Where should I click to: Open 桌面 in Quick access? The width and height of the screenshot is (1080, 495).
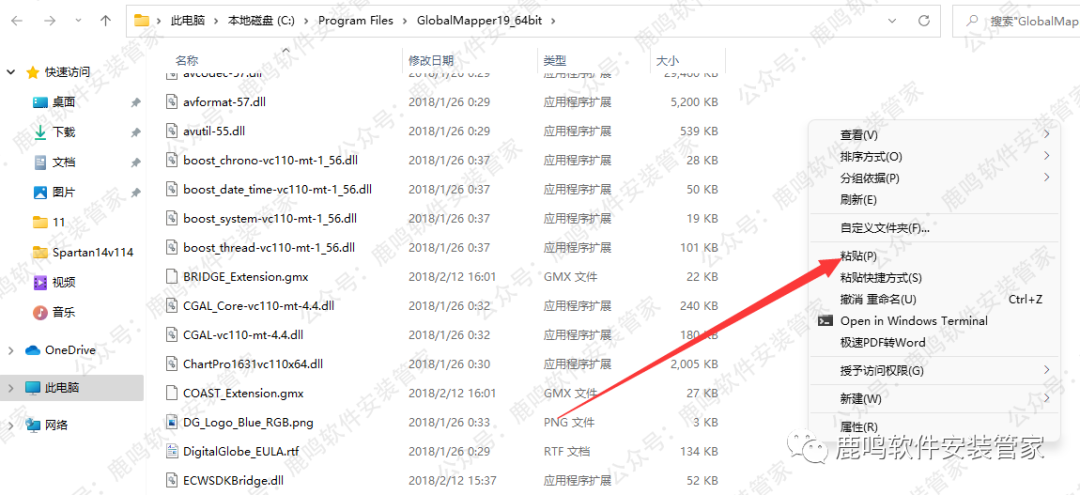(64, 102)
